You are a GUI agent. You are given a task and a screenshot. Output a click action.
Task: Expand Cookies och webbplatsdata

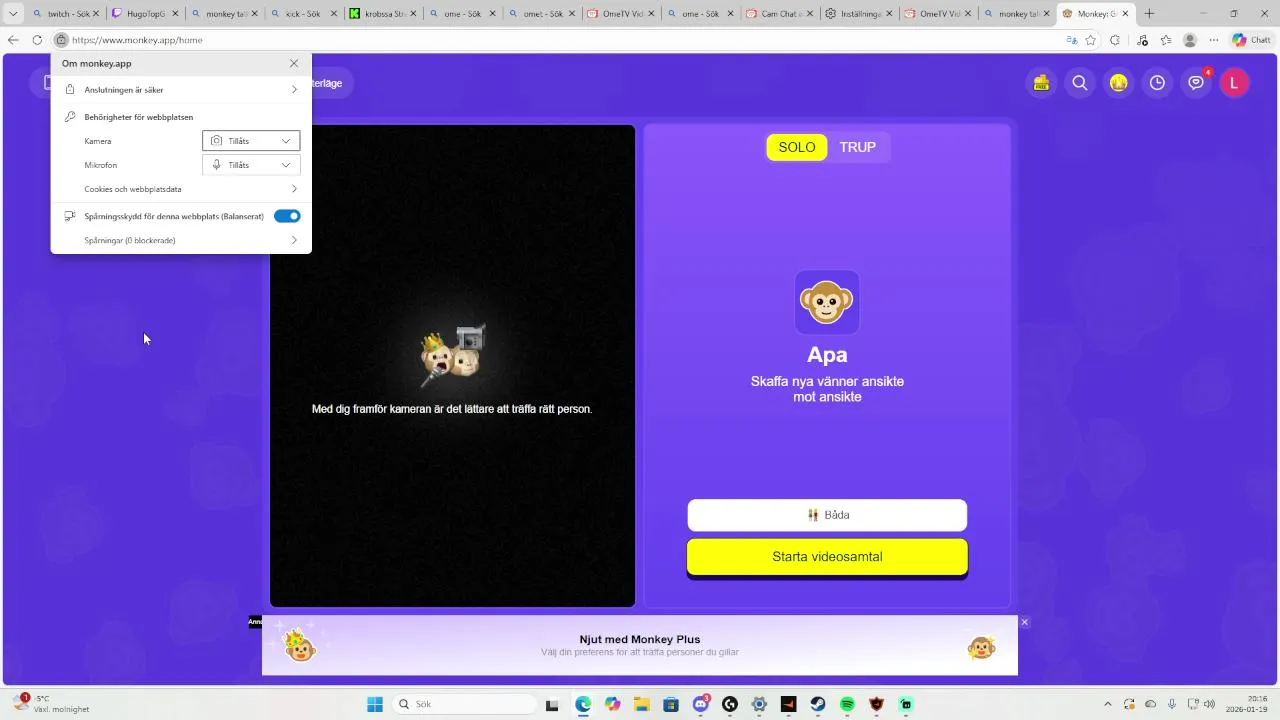181,189
